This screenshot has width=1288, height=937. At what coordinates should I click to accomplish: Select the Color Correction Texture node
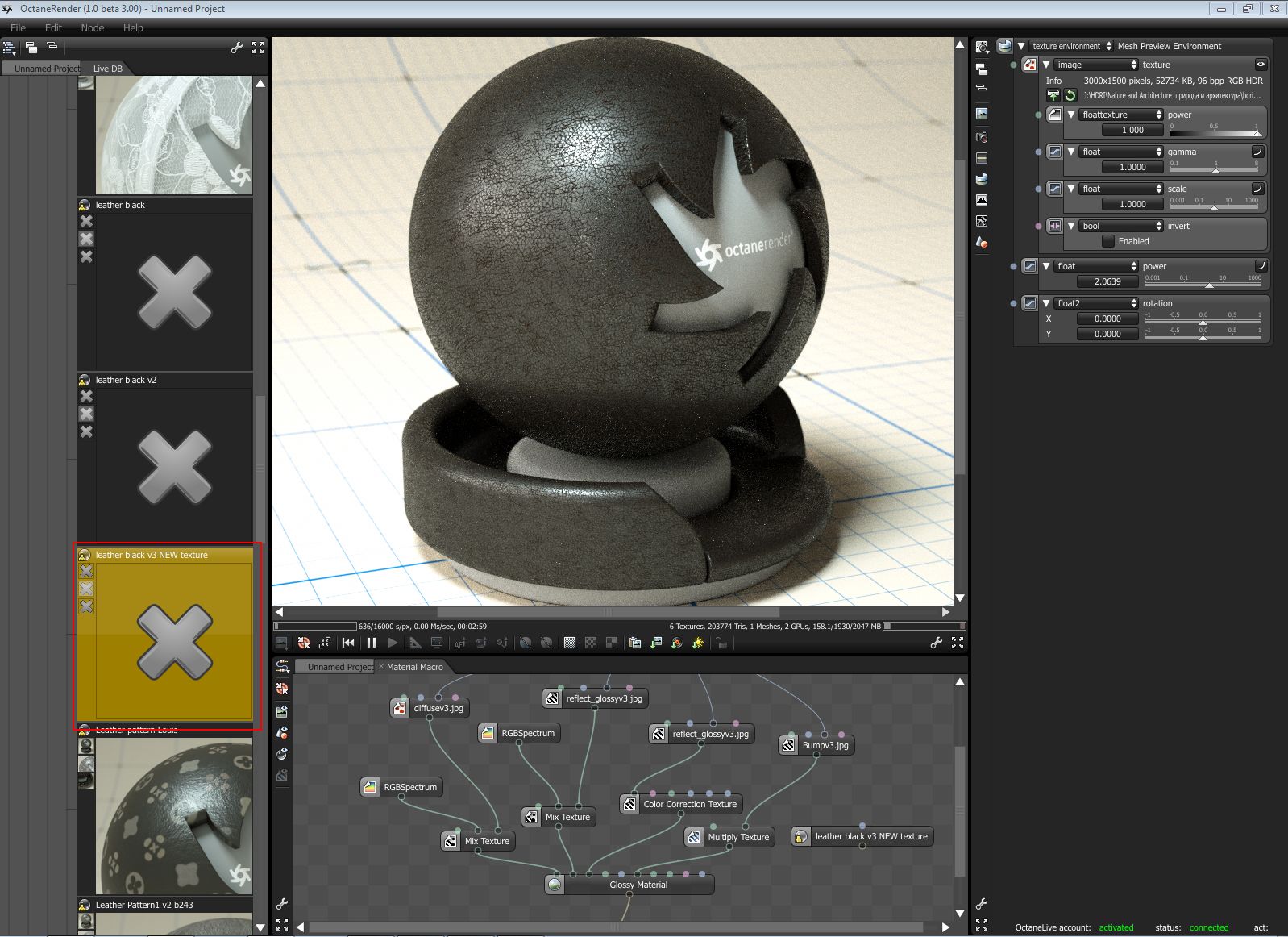click(681, 804)
